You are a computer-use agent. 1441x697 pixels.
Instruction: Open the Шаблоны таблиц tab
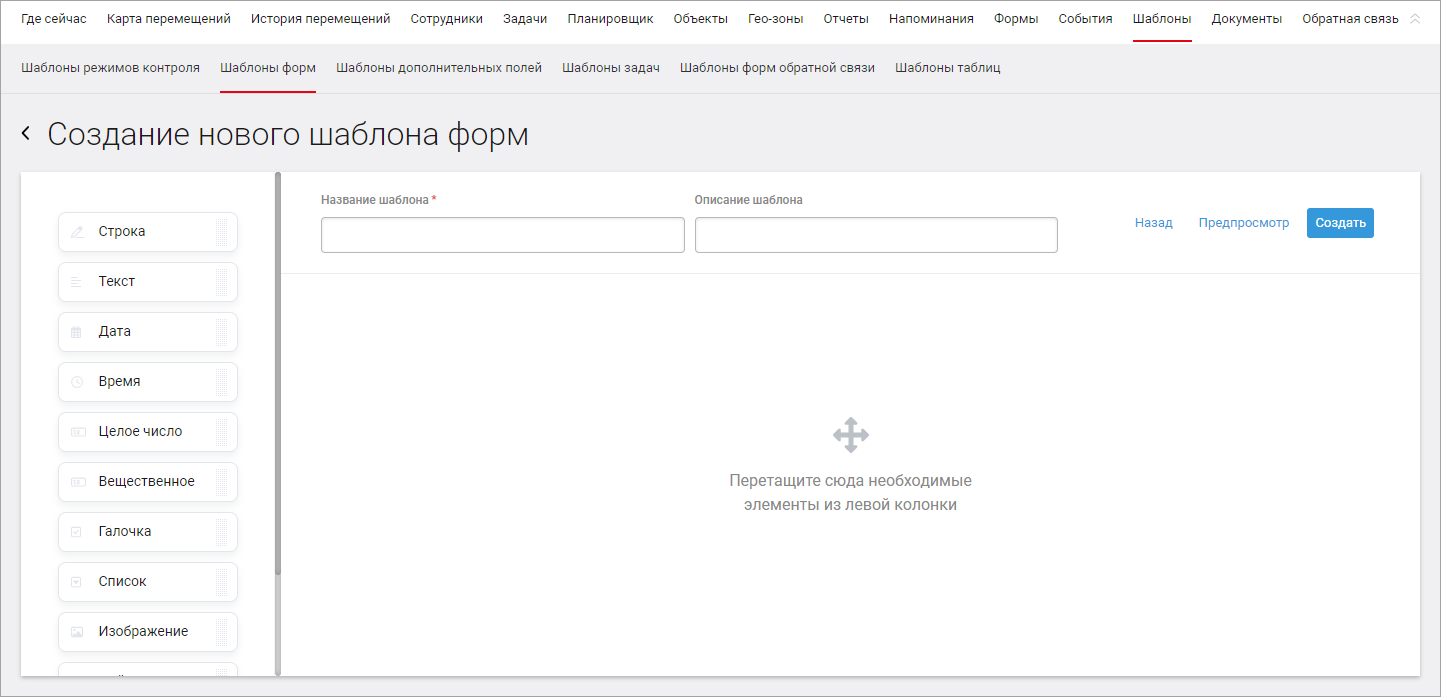947,68
